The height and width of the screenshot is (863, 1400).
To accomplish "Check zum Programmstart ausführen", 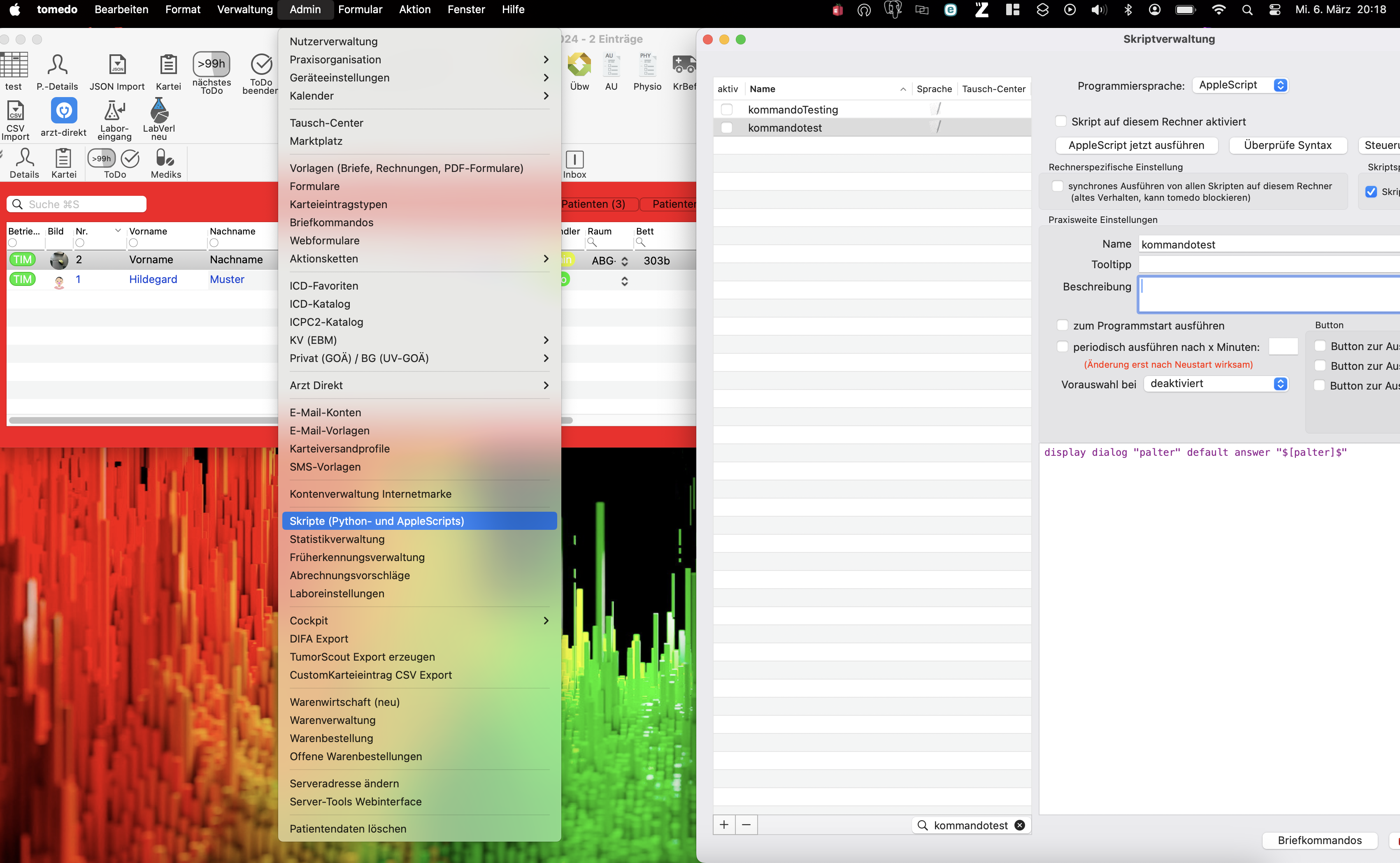I will point(1062,325).
